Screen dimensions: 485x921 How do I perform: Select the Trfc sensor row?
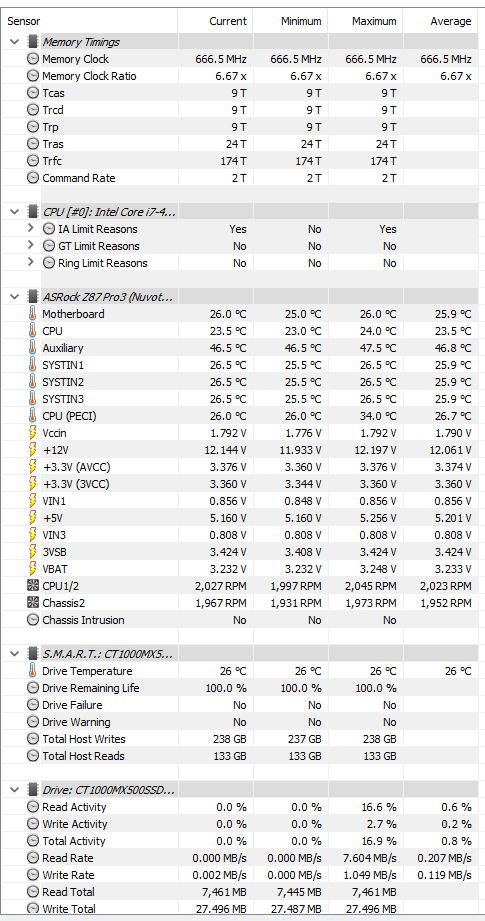pyautogui.click(x=242, y=161)
